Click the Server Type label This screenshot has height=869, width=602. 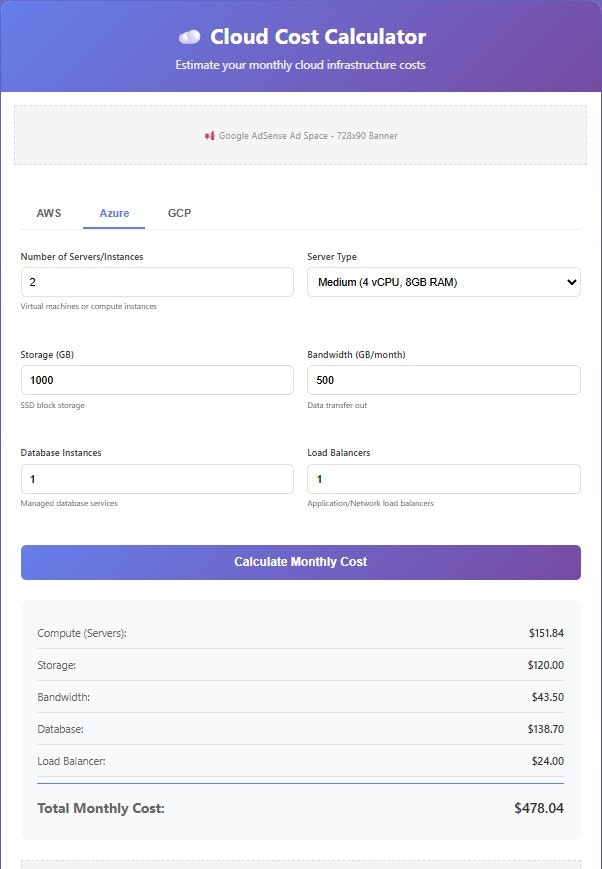point(332,257)
